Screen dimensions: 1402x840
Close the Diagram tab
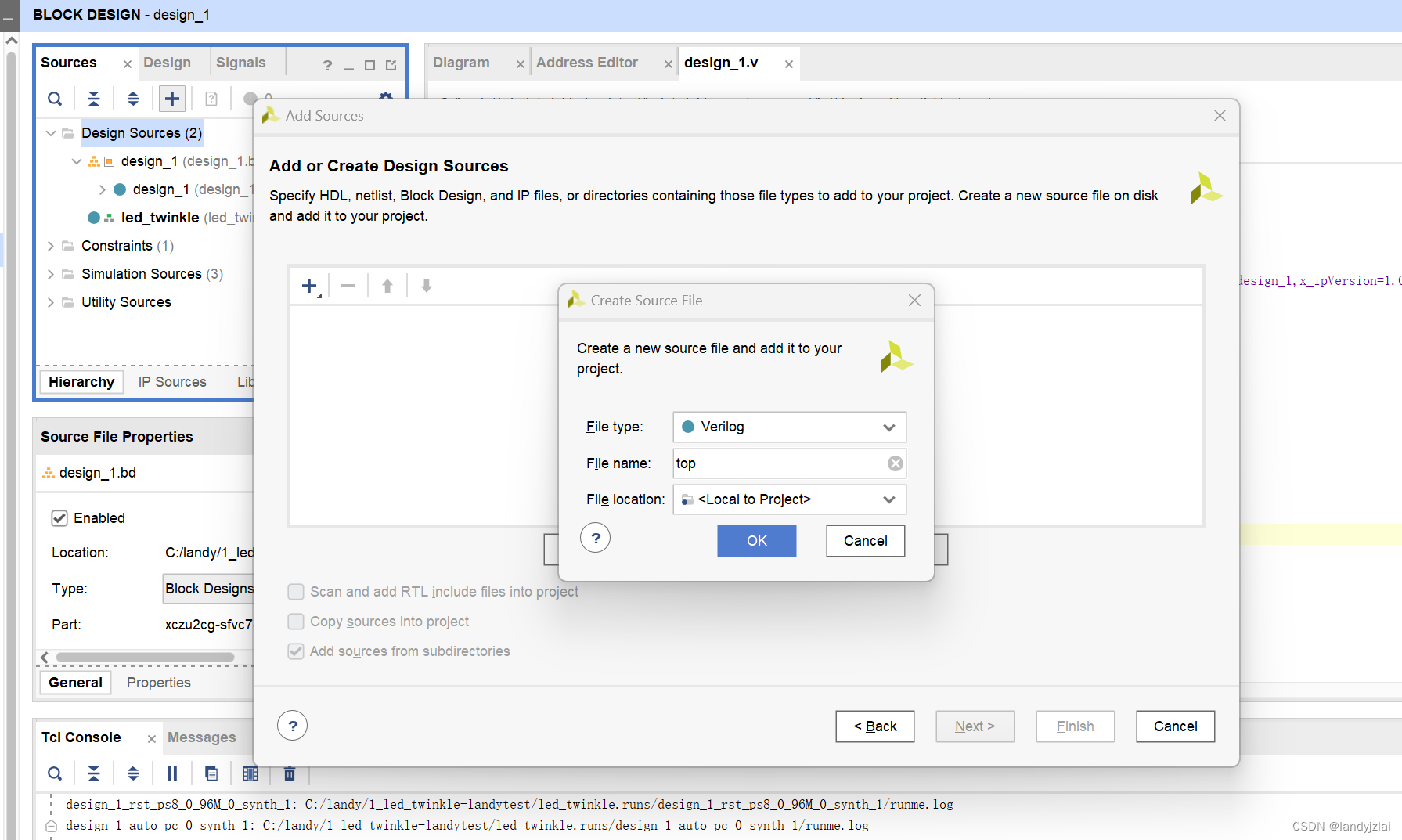[x=521, y=64]
